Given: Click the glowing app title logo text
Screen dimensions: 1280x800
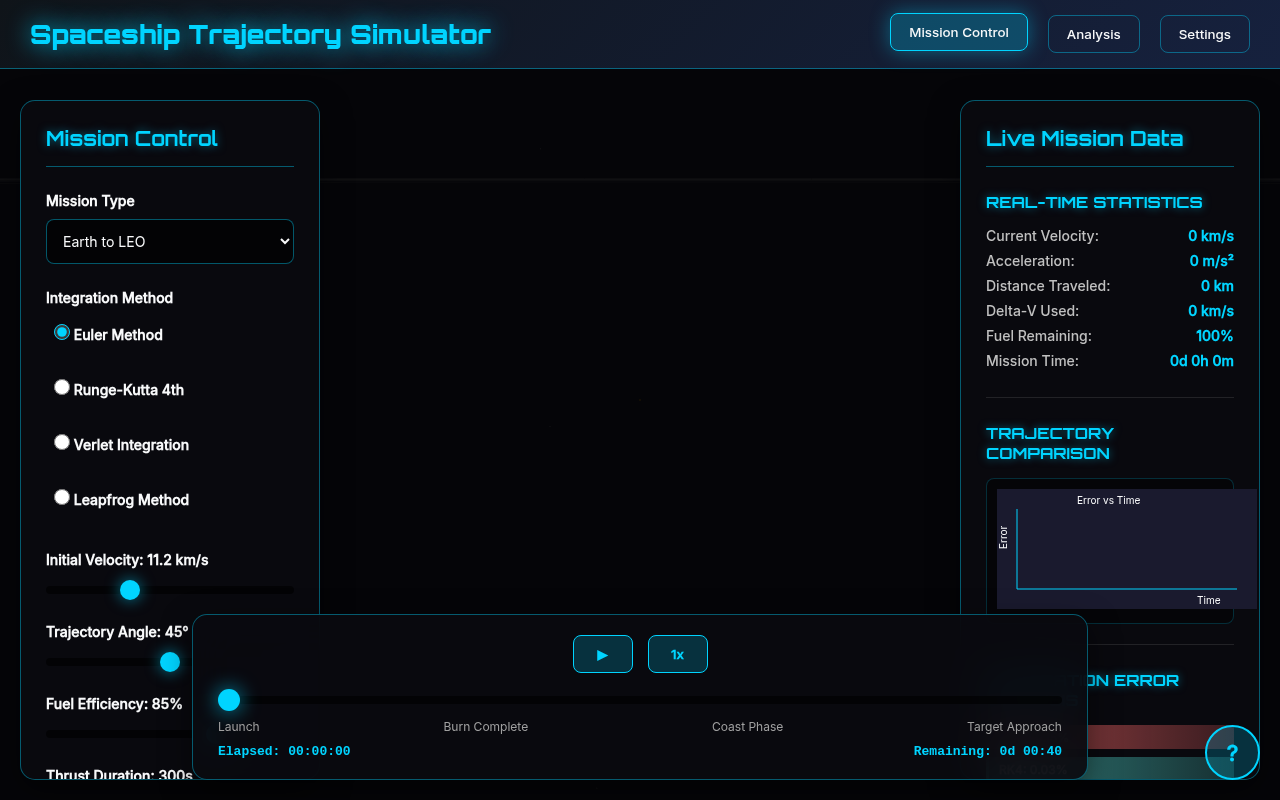Looking at the screenshot, I should point(260,33).
